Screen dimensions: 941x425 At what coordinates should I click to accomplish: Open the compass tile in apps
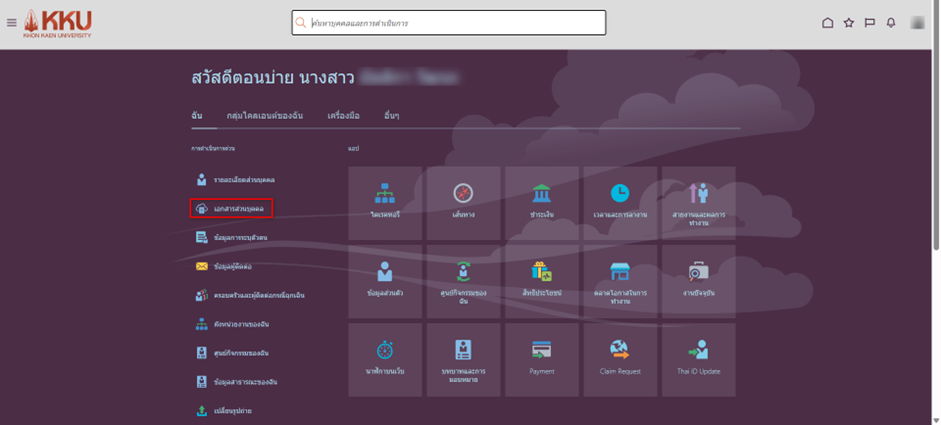[462, 203]
